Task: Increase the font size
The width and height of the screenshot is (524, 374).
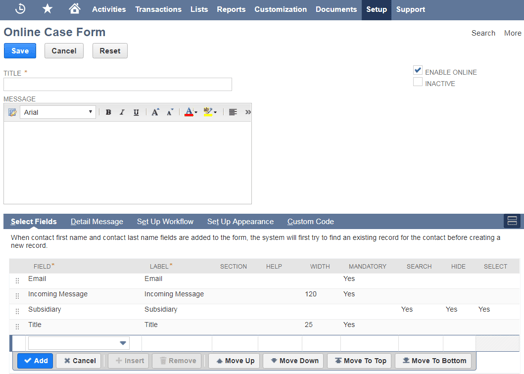Action: 155,112
